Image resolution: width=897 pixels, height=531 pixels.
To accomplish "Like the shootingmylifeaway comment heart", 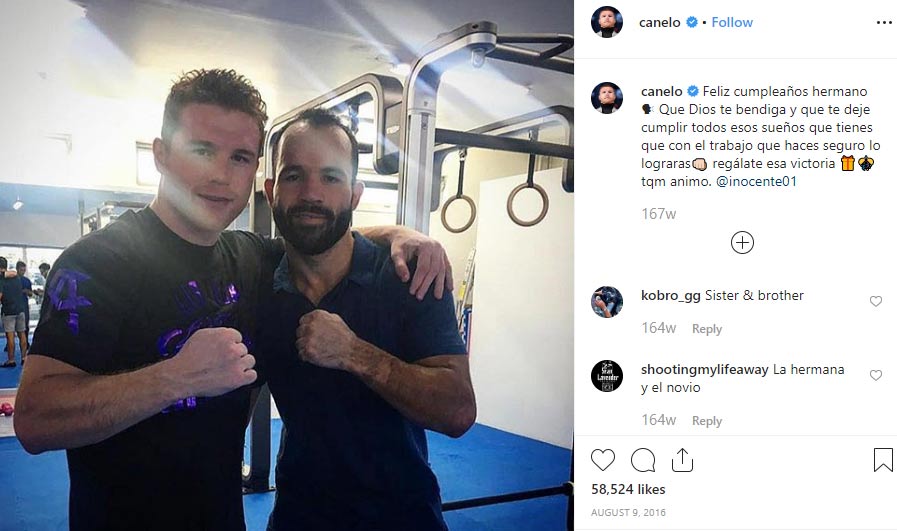I will point(876,375).
